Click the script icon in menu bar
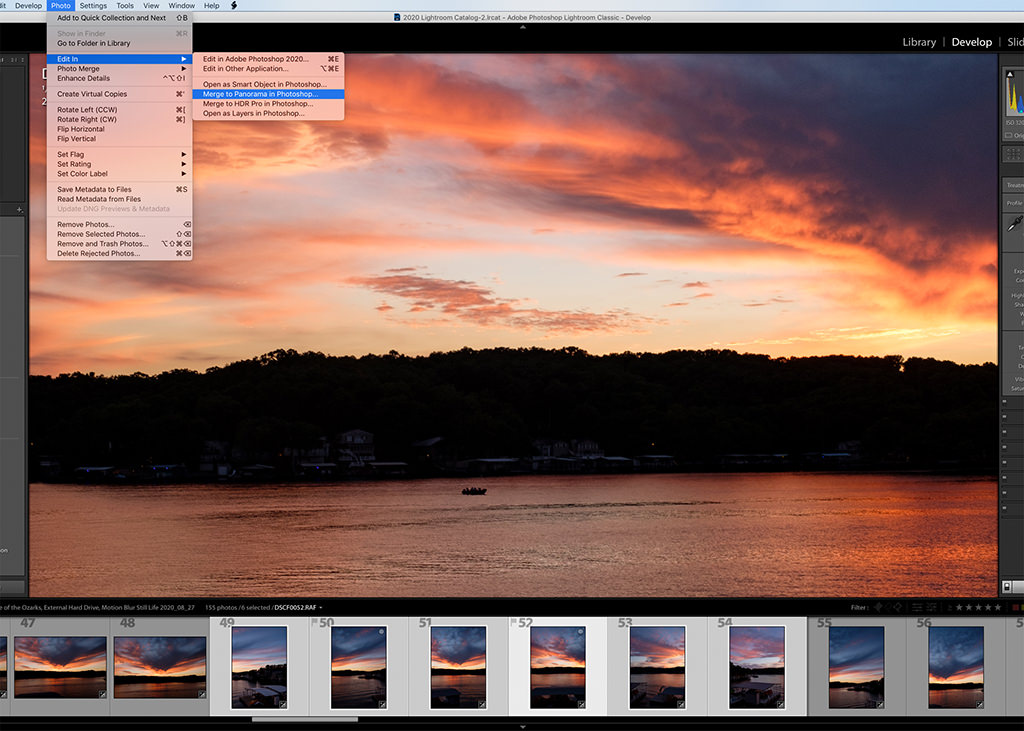Image resolution: width=1024 pixels, height=731 pixels. pyautogui.click(x=234, y=5)
